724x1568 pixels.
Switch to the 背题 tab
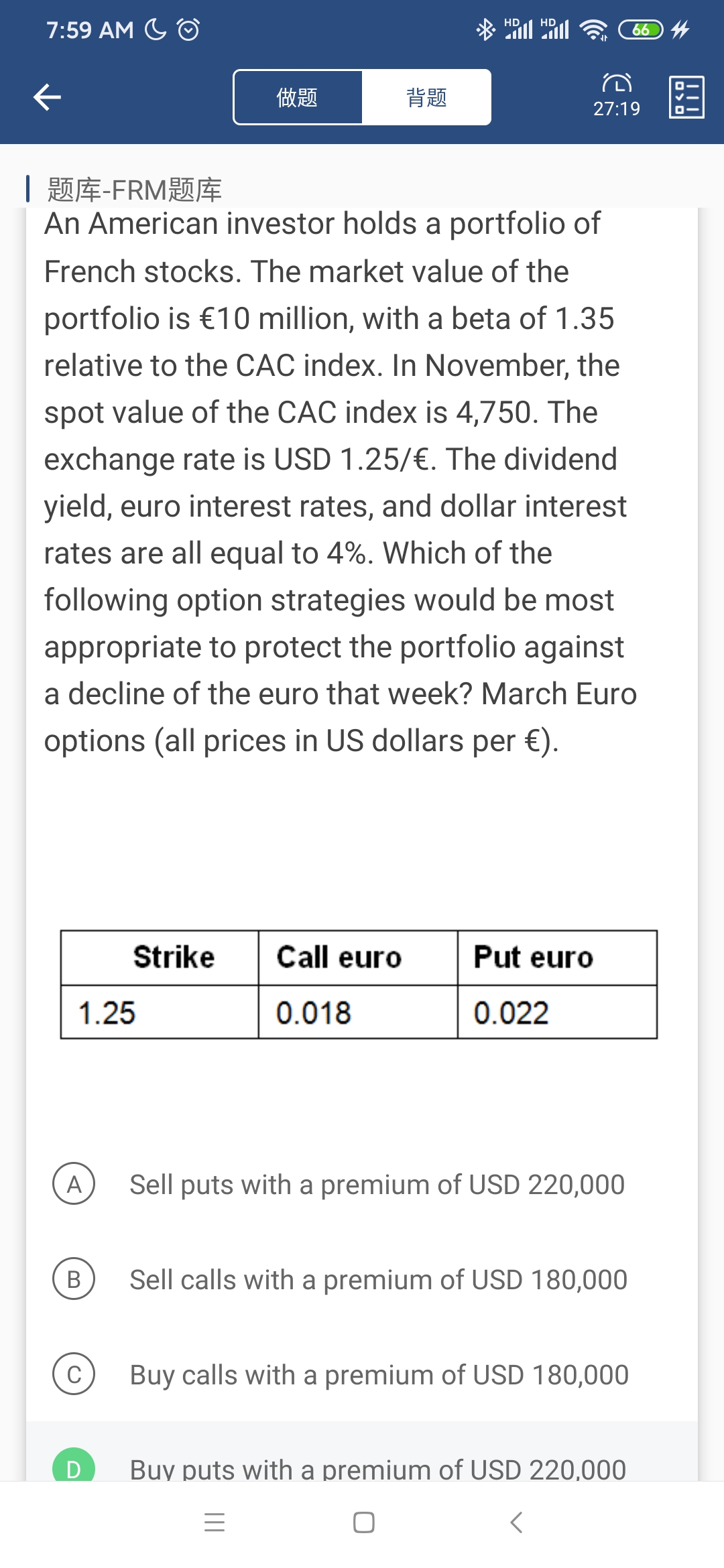[426, 97]
